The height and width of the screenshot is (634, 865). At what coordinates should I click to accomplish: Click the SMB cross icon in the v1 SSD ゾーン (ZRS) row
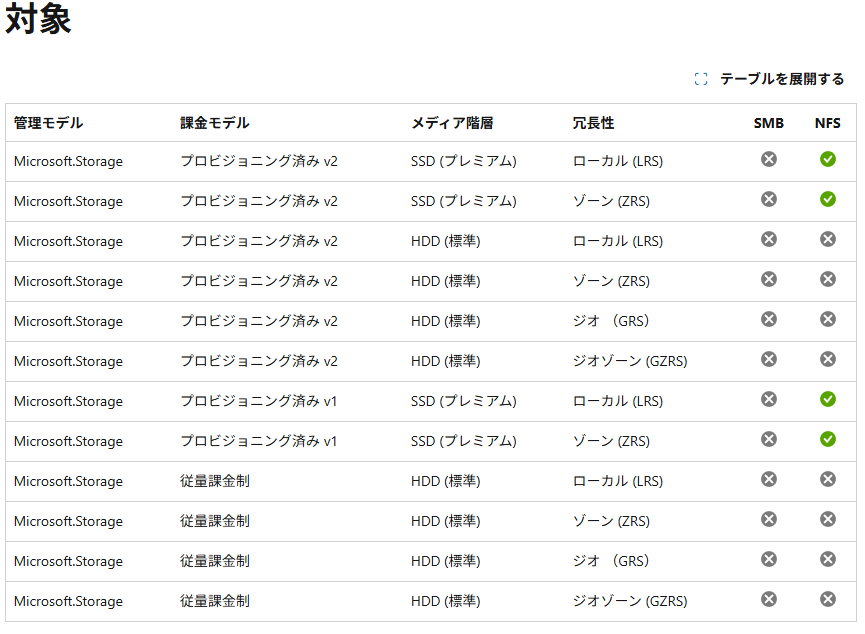pos(768,439)
